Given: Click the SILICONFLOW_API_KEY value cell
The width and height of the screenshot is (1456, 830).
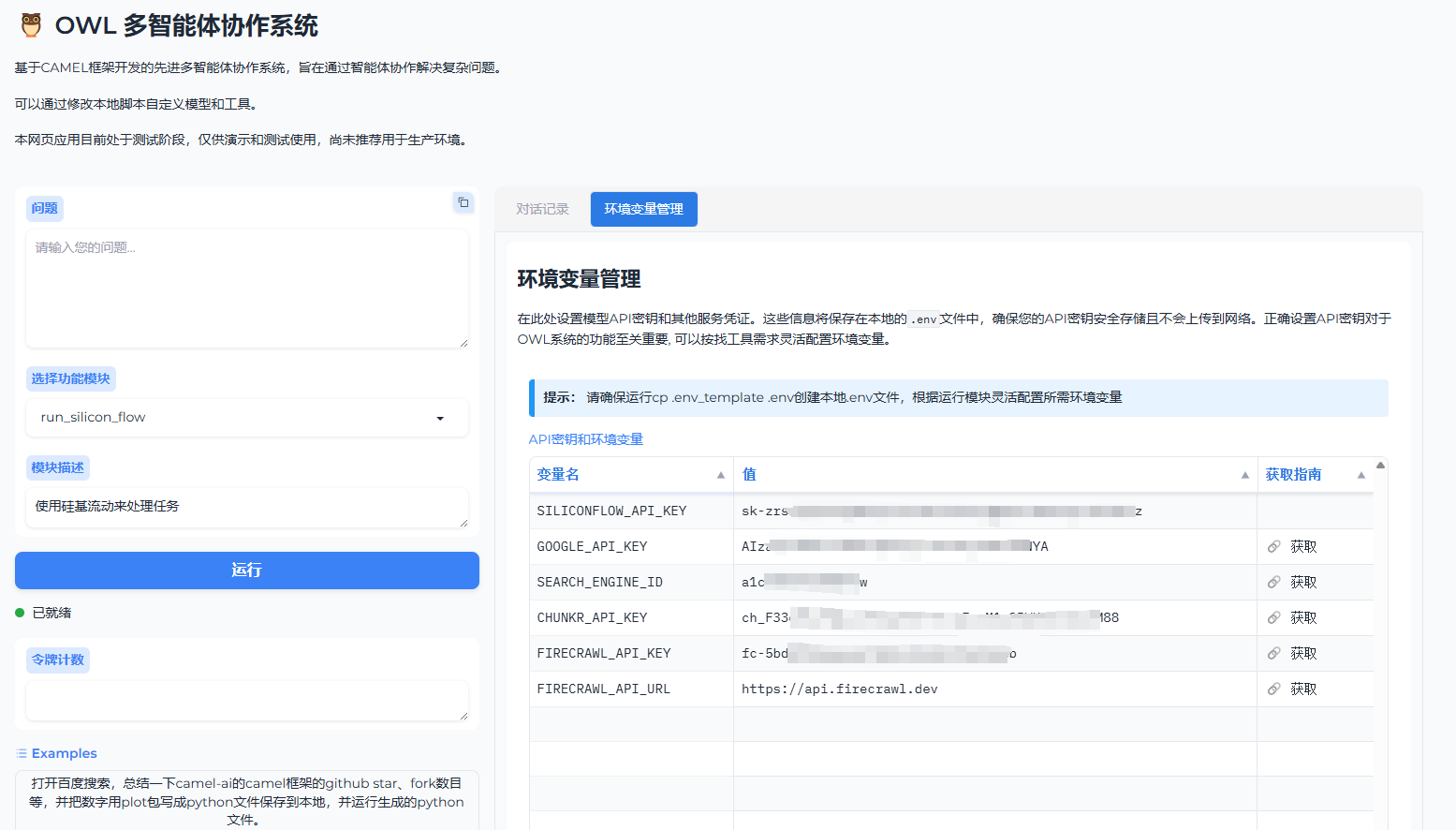Looking at the screenshot, I should coord(993,511).
